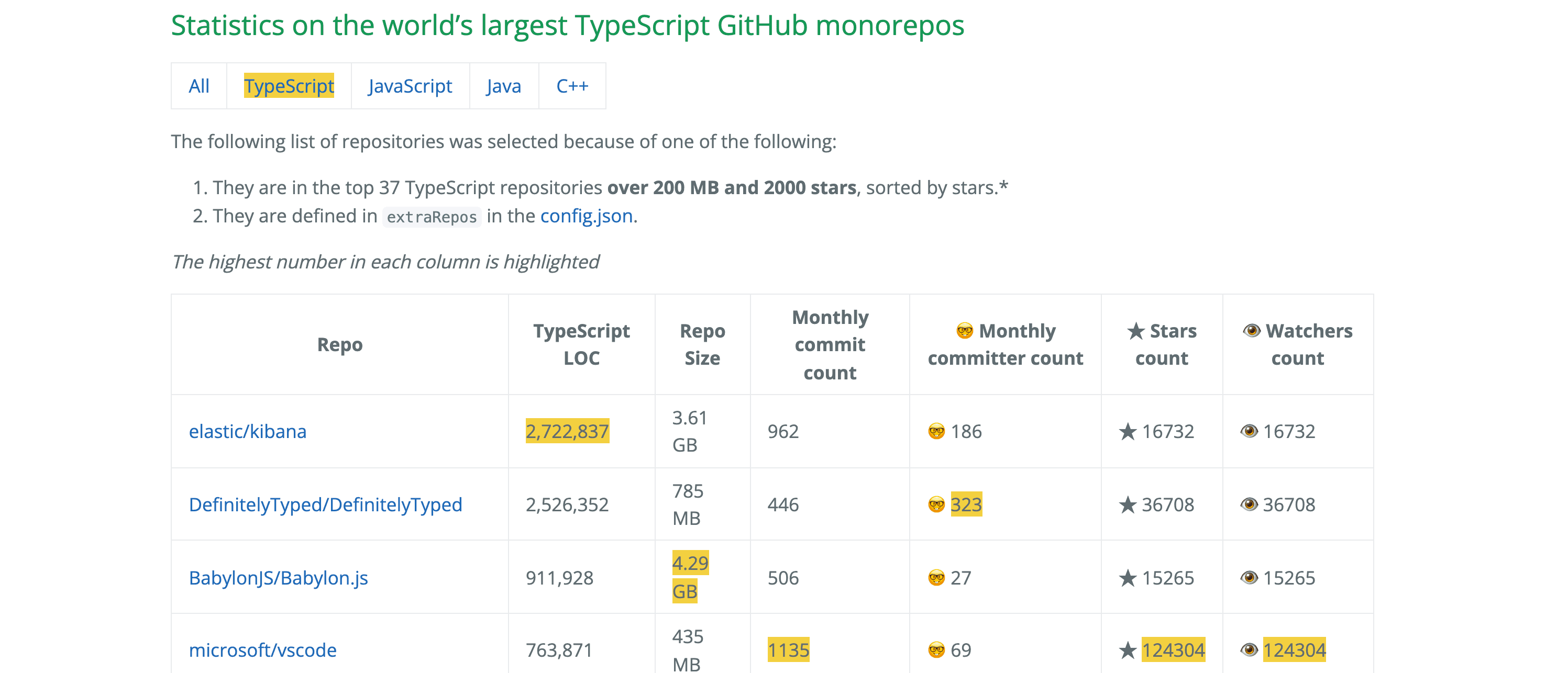Click the star icon next to 16732
Screen dimensions: 1568x673
coord(1128,431)
